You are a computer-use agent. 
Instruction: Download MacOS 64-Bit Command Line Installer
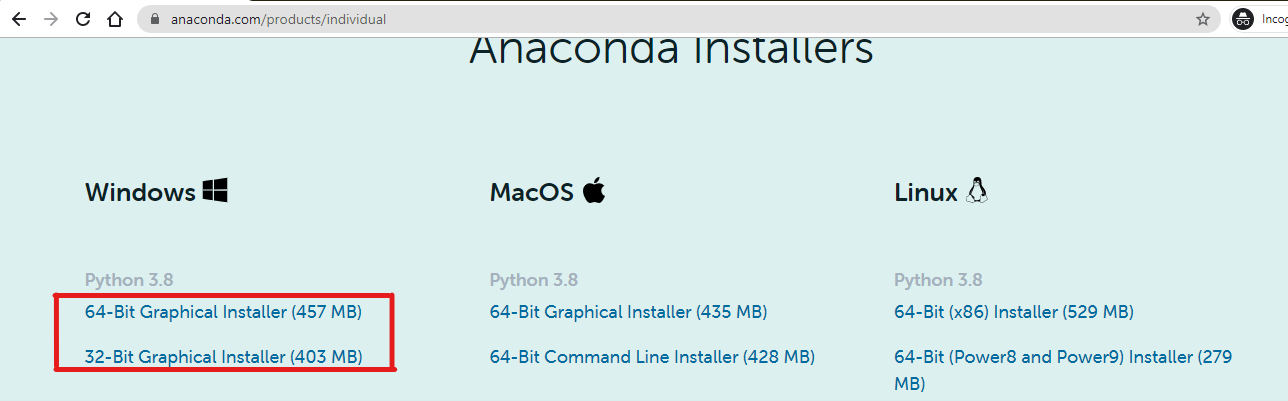(652, 356)
